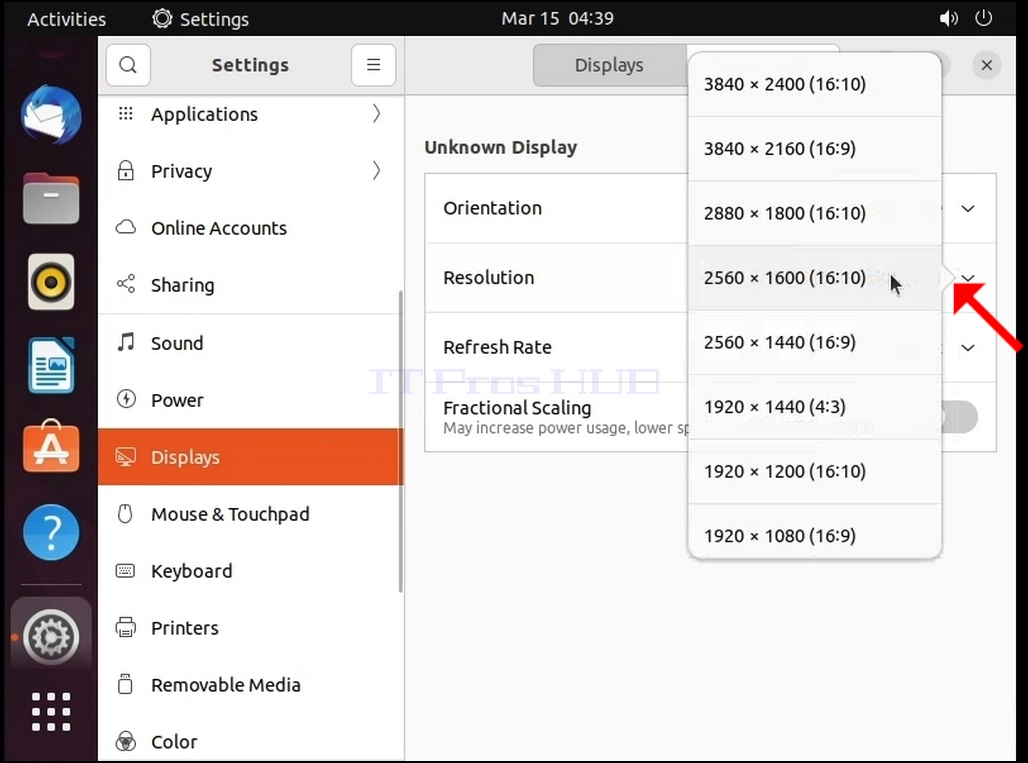Viewport: 1028px width, 763px height.
Task: Click the Printers icon in sidebar
Action: point(125,627)
